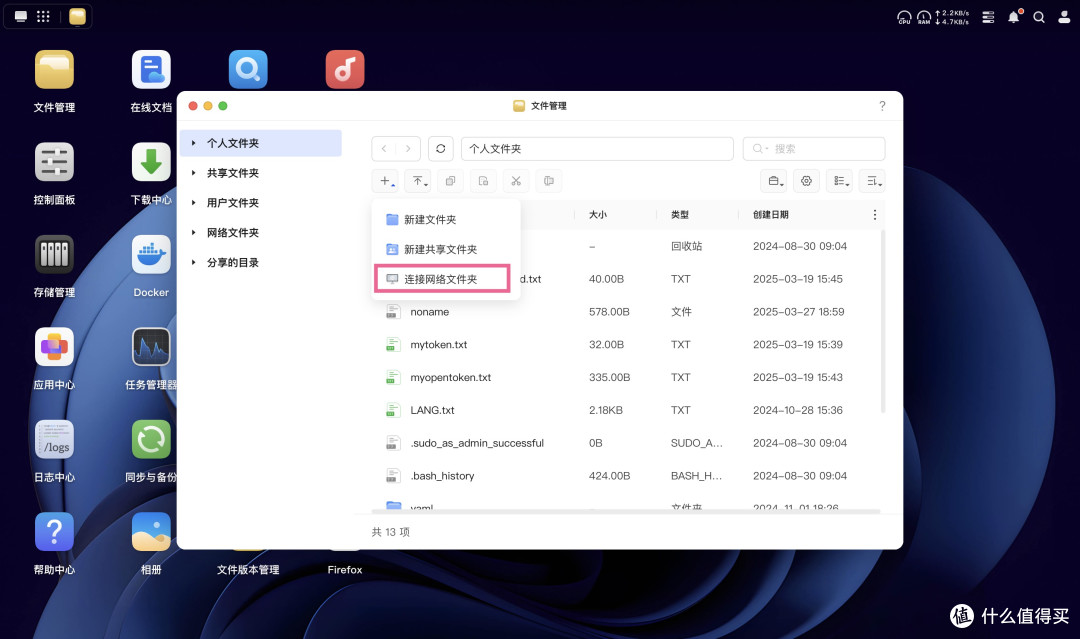The image size is (1080, 639).
Task: Launch Docker from the desktop
Action: pos(151,254)
